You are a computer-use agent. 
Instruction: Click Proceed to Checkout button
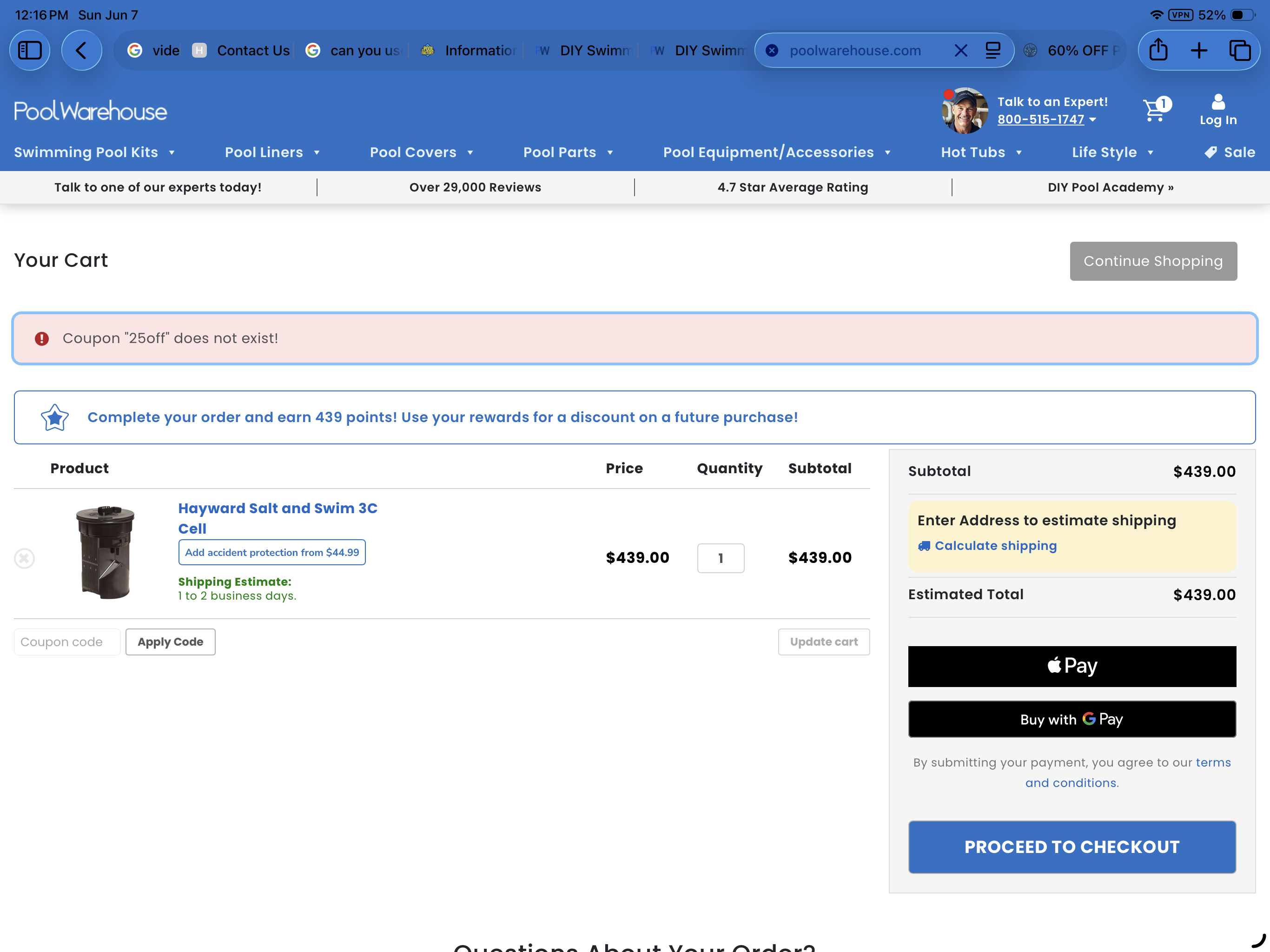click(1072, 847)
